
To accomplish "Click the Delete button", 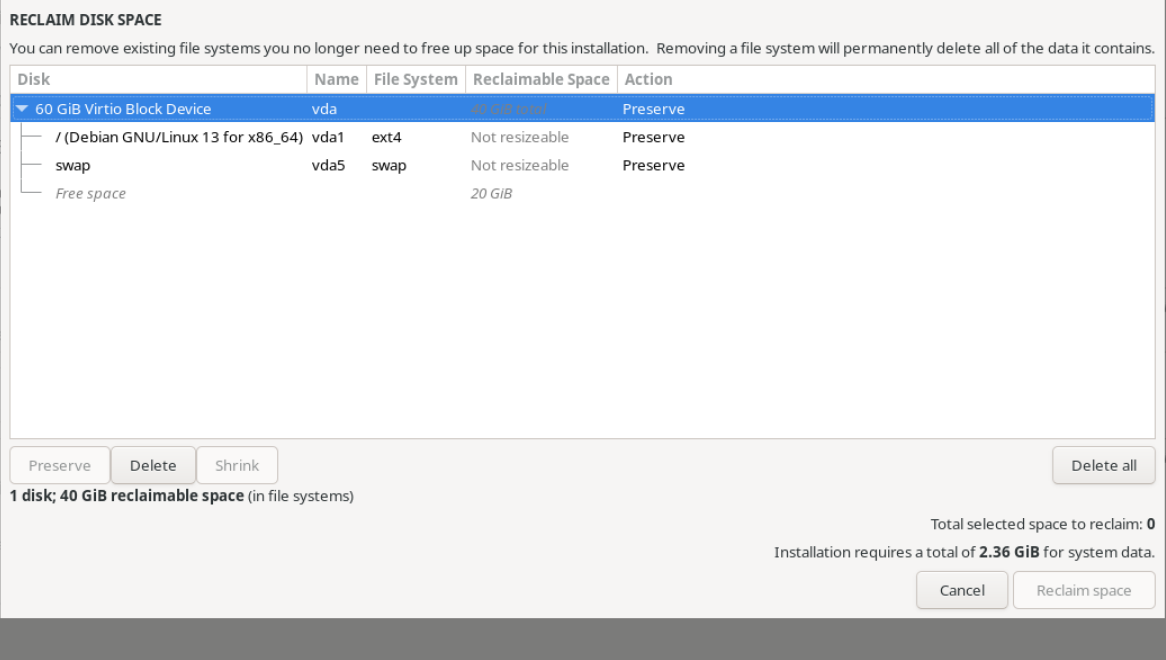I will (x=153, y=465).
